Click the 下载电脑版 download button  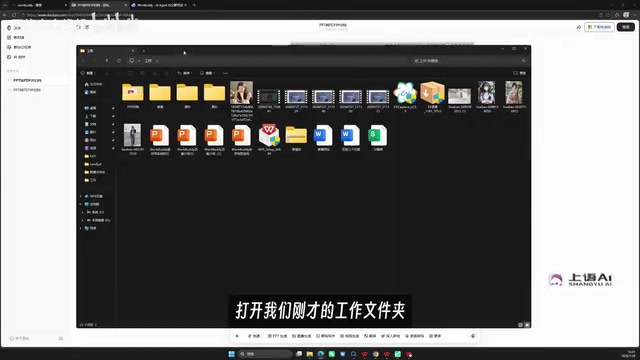click(x=599, y=27)
